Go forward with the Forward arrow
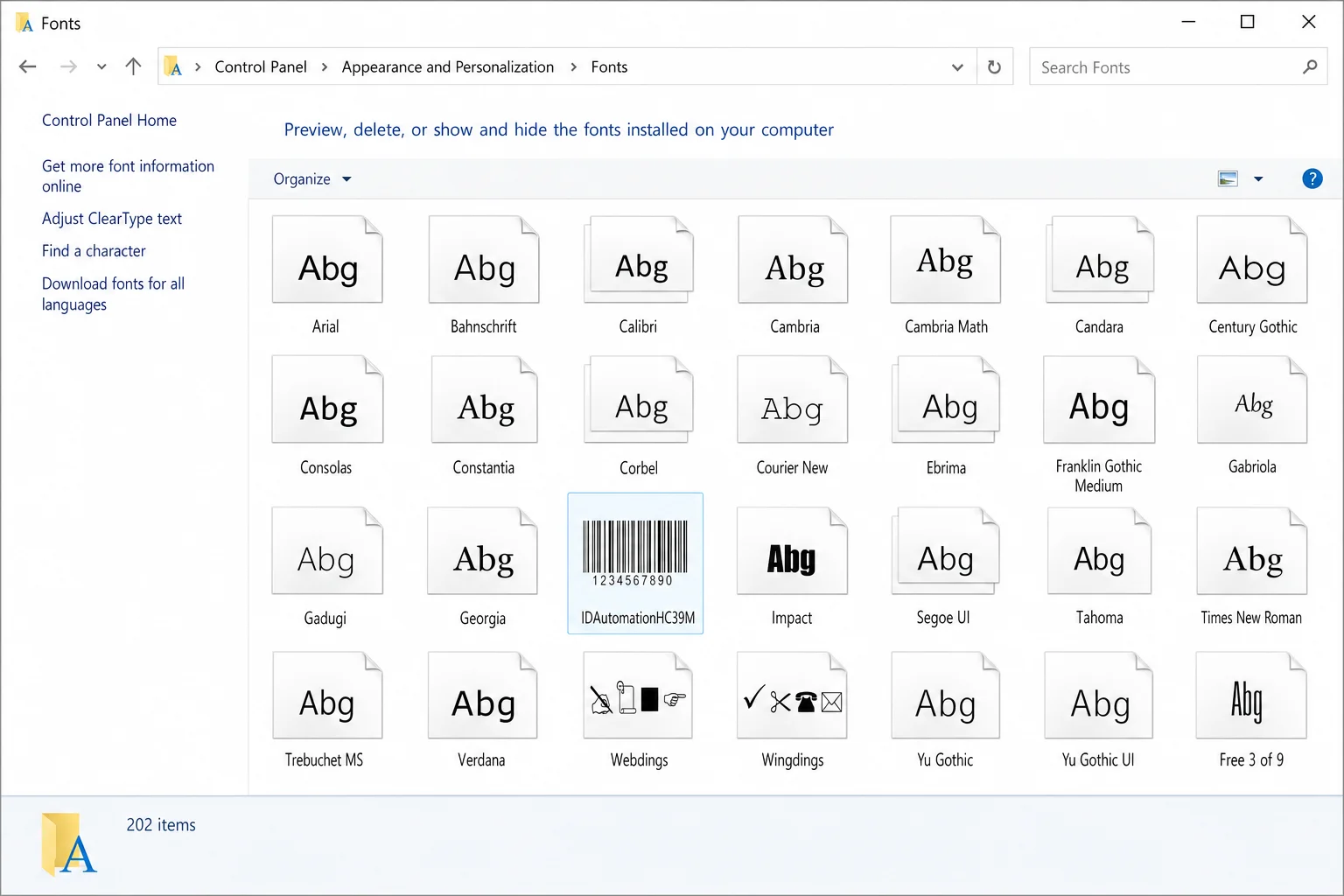This screenshot has width=1344, height=896. click(68, 66)
